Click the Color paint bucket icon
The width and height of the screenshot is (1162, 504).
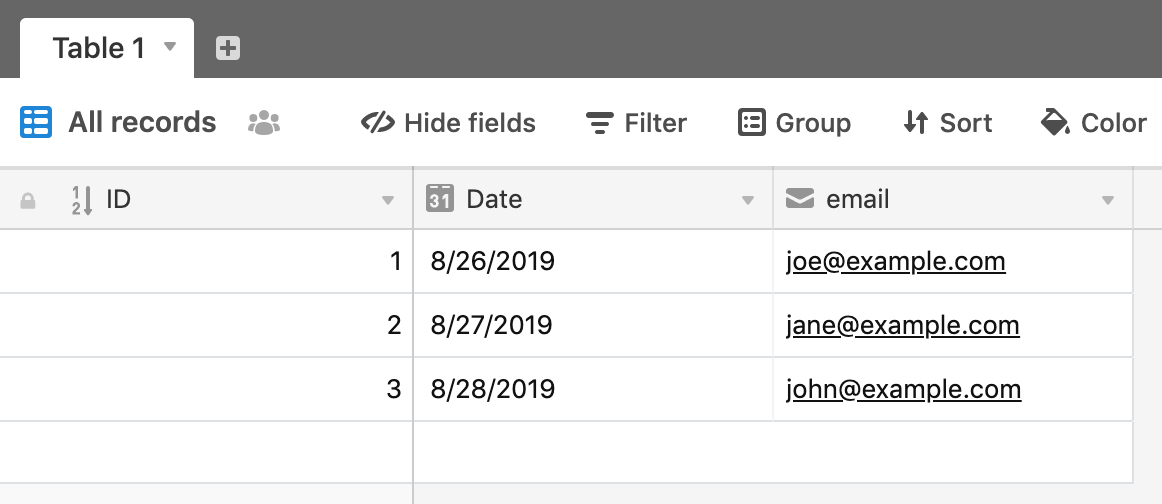[1055, 122]
